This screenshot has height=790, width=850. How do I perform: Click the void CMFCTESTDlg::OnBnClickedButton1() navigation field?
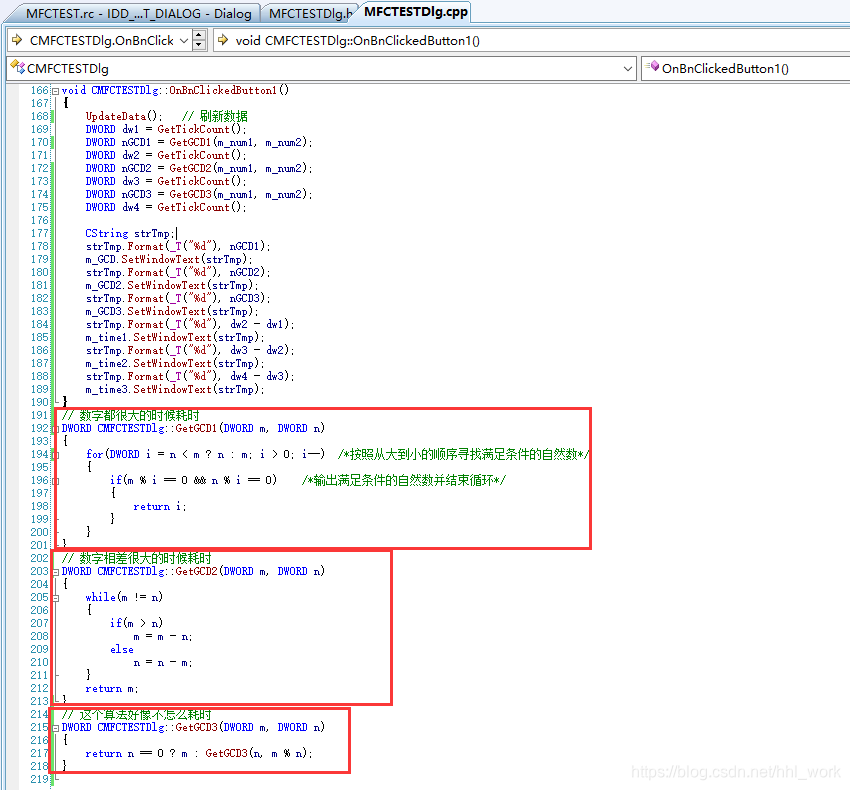tap(531, 41)
